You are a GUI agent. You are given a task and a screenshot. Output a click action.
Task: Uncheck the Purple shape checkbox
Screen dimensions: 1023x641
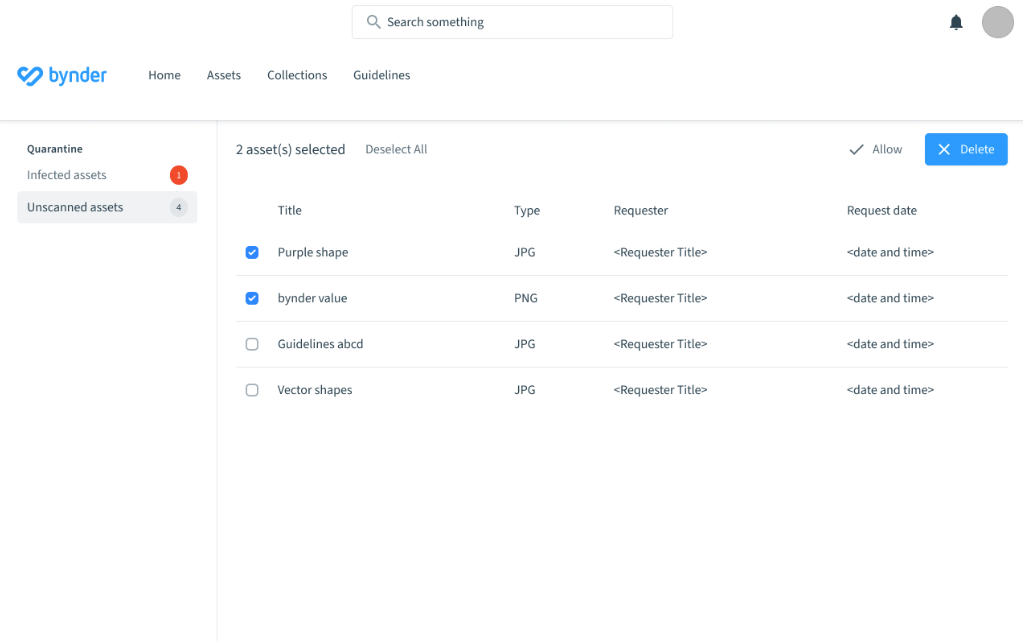252,253
